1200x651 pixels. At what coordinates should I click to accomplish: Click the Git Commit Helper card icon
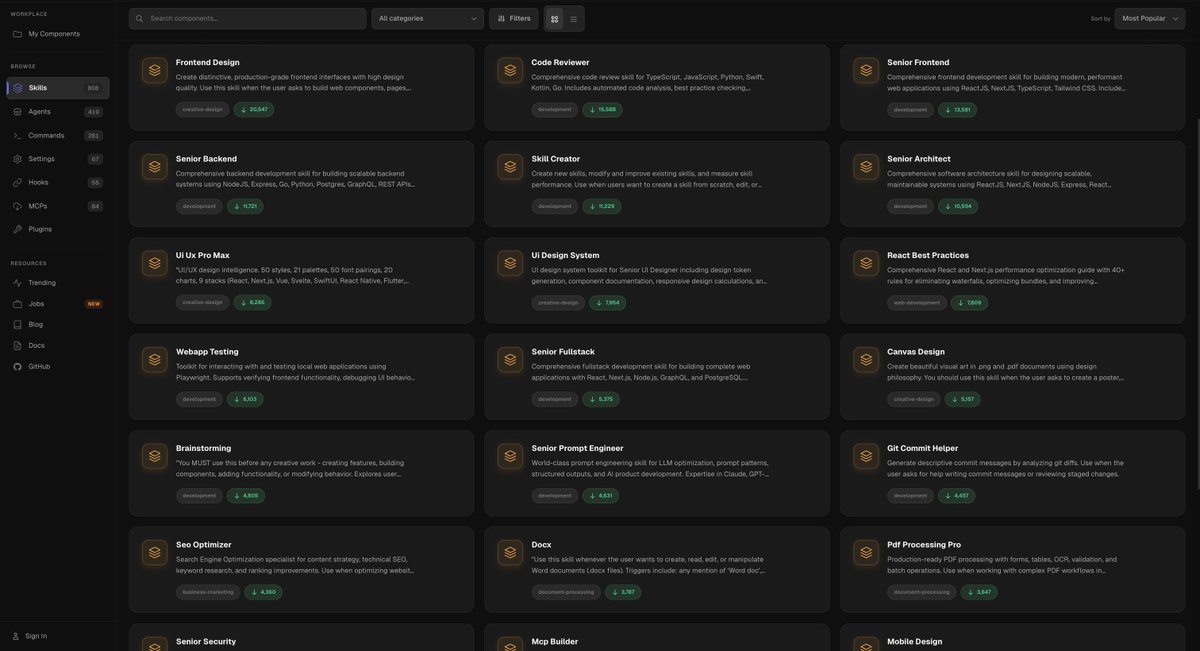coord(866,456)
